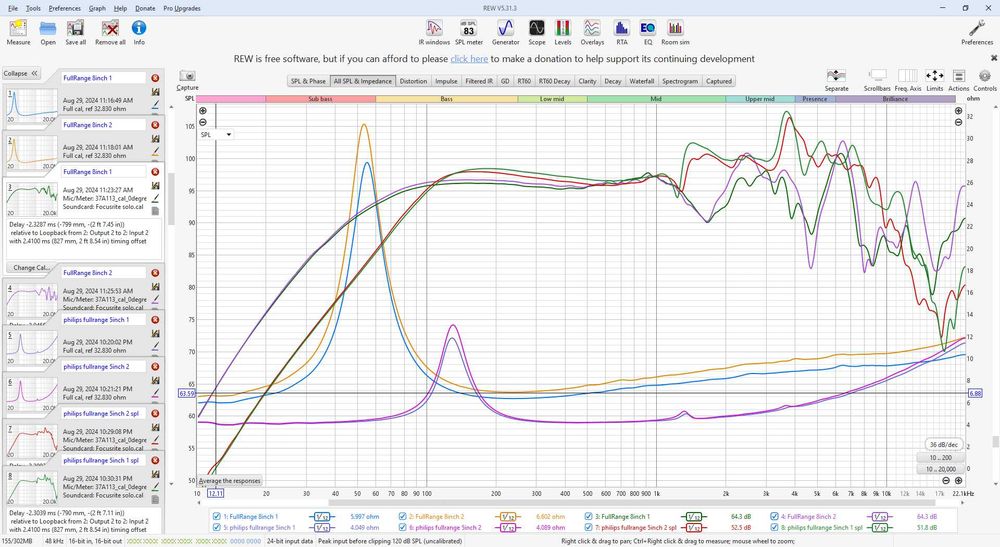
Task: Open the Pro Upgrades menu
Action: (x=182, y=8)
